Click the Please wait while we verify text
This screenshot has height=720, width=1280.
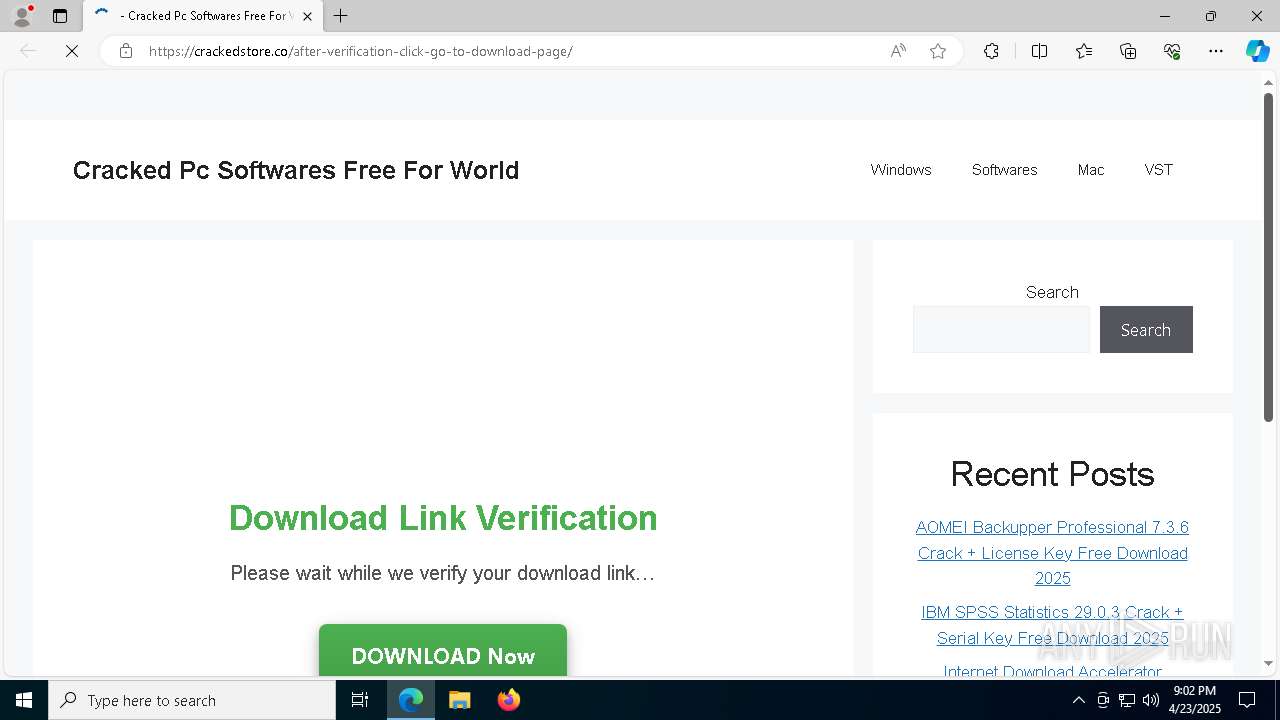443,573
